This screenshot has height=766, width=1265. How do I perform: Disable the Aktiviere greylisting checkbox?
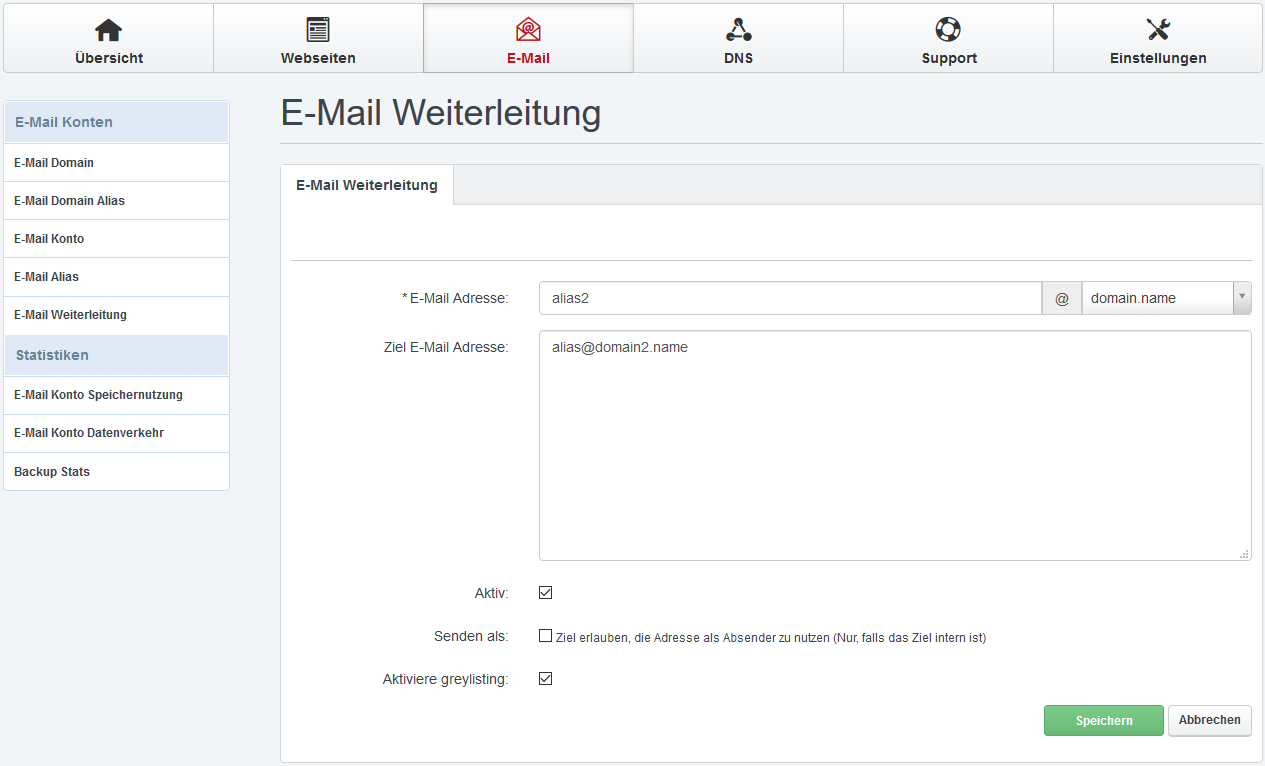(546, 679)
